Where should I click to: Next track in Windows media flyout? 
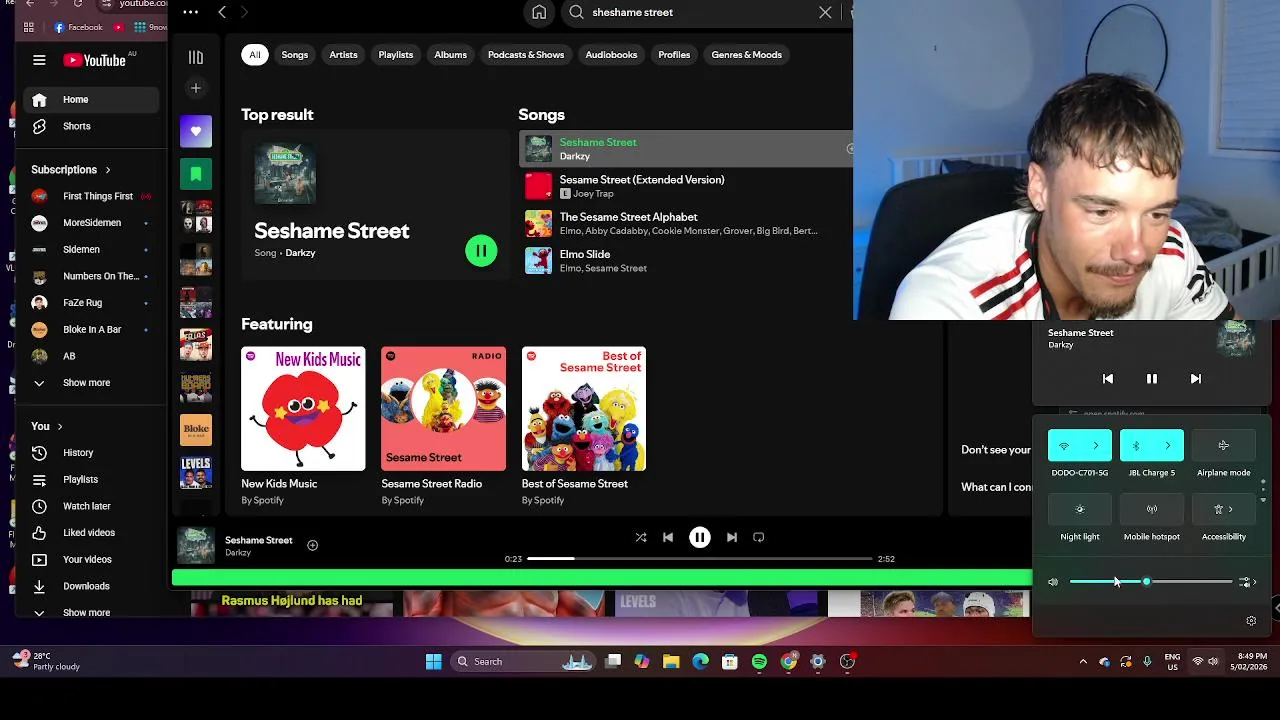click(x=1196, y=379)
